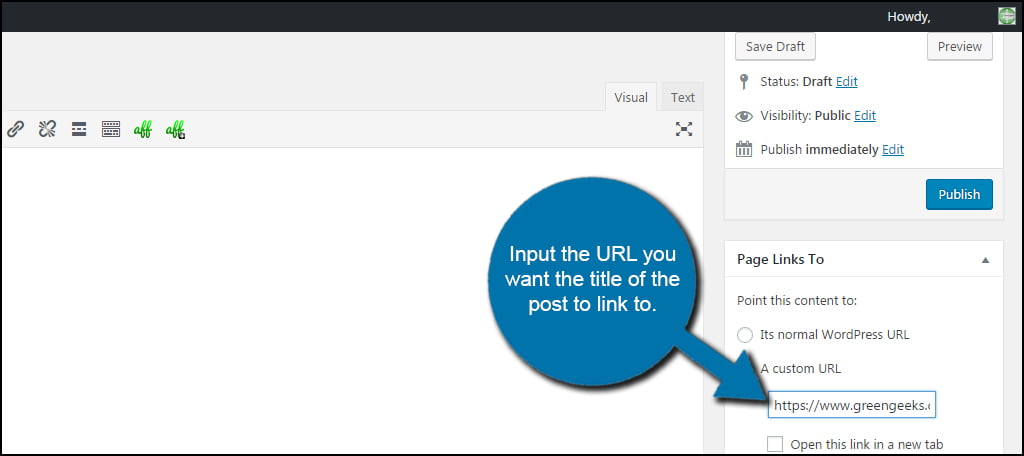
Task: Click the Remove link (unlink) icon
Action: (47, 129)
